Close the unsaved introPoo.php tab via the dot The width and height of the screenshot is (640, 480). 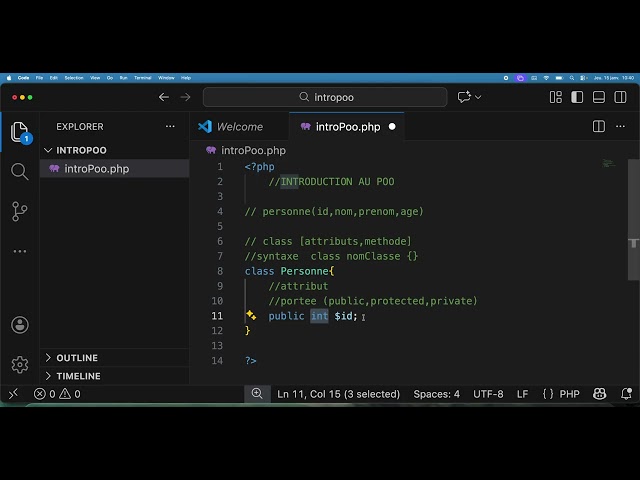point(392,127)
